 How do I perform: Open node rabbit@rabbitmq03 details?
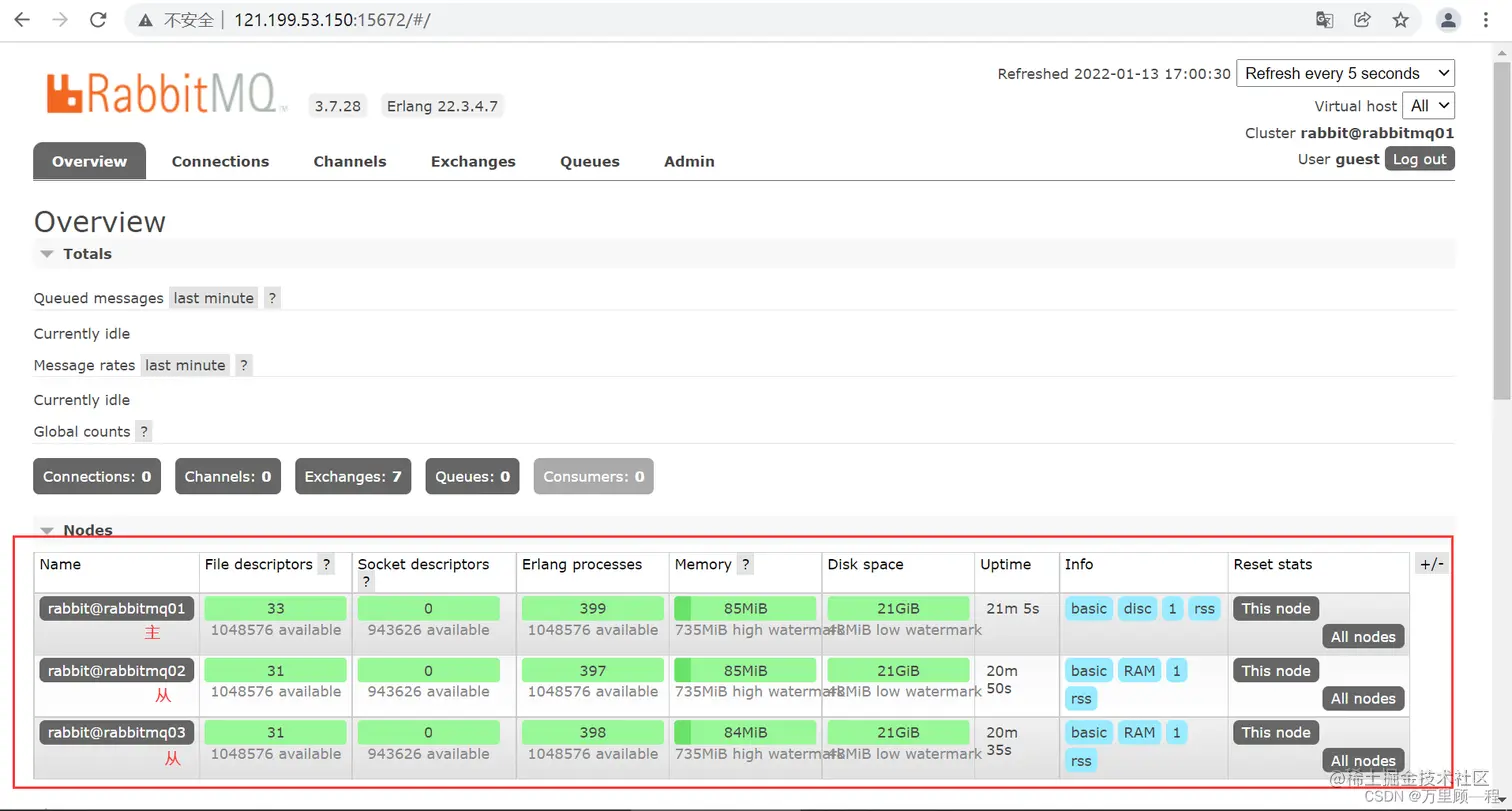(x=117, y=732)
